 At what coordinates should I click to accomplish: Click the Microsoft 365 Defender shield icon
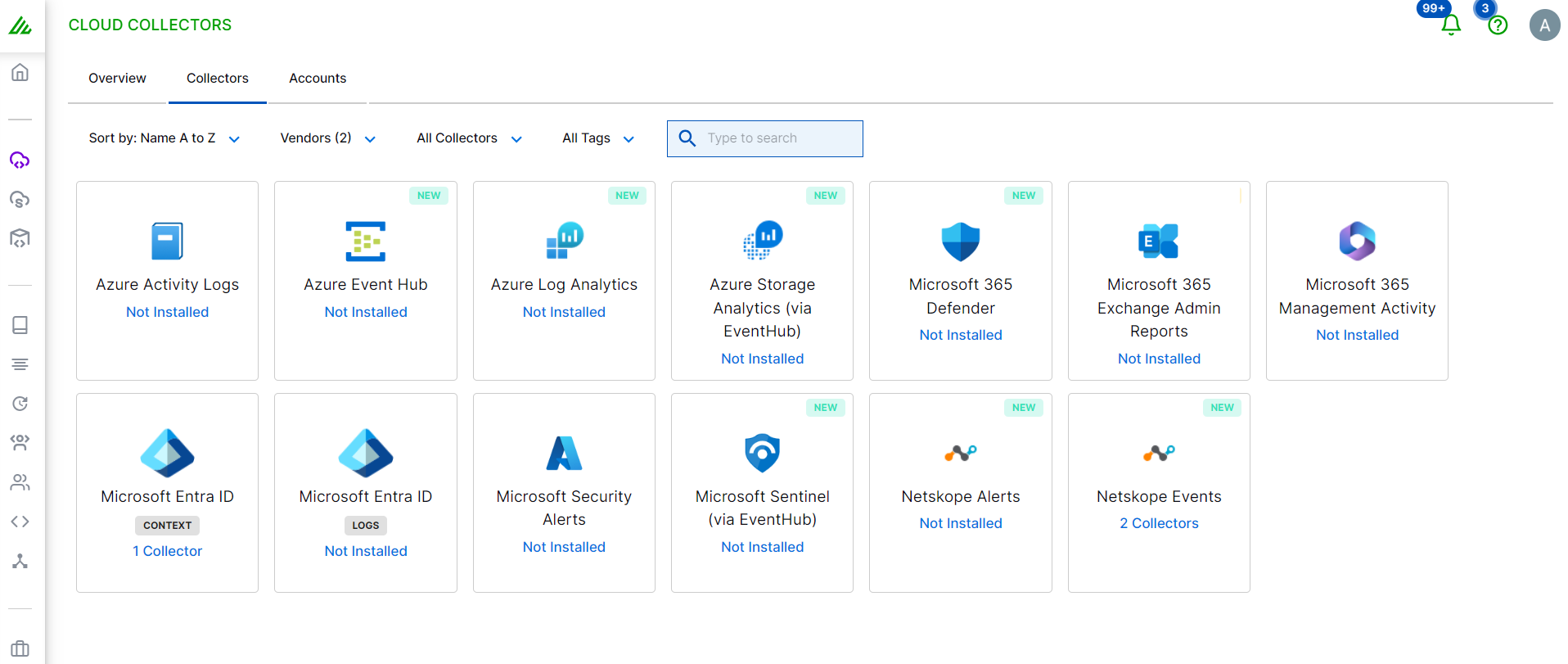pos(961,242)
